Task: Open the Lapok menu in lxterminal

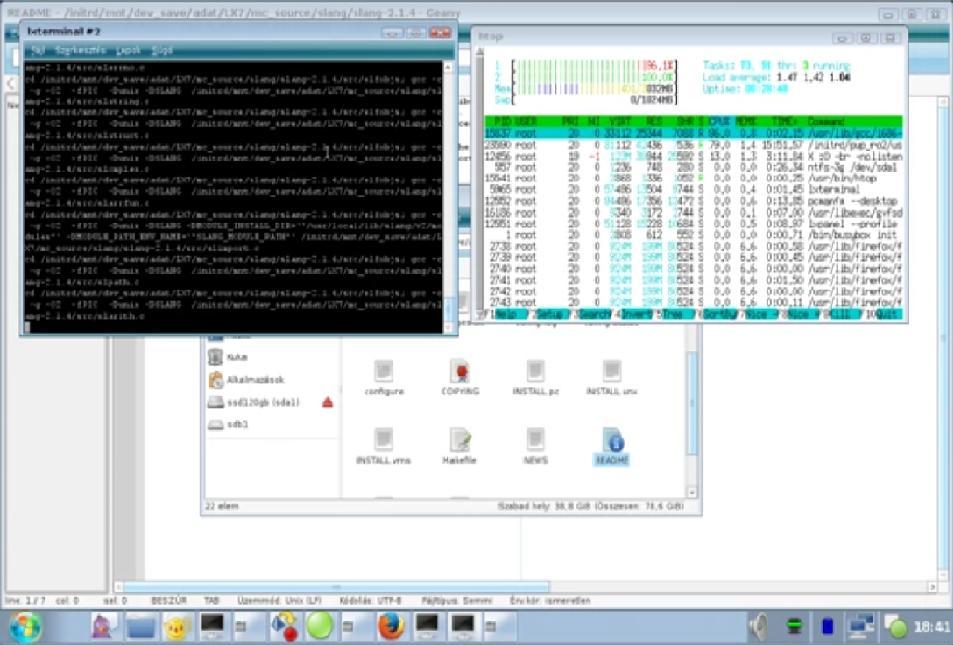Action: (x=128, y=49)
